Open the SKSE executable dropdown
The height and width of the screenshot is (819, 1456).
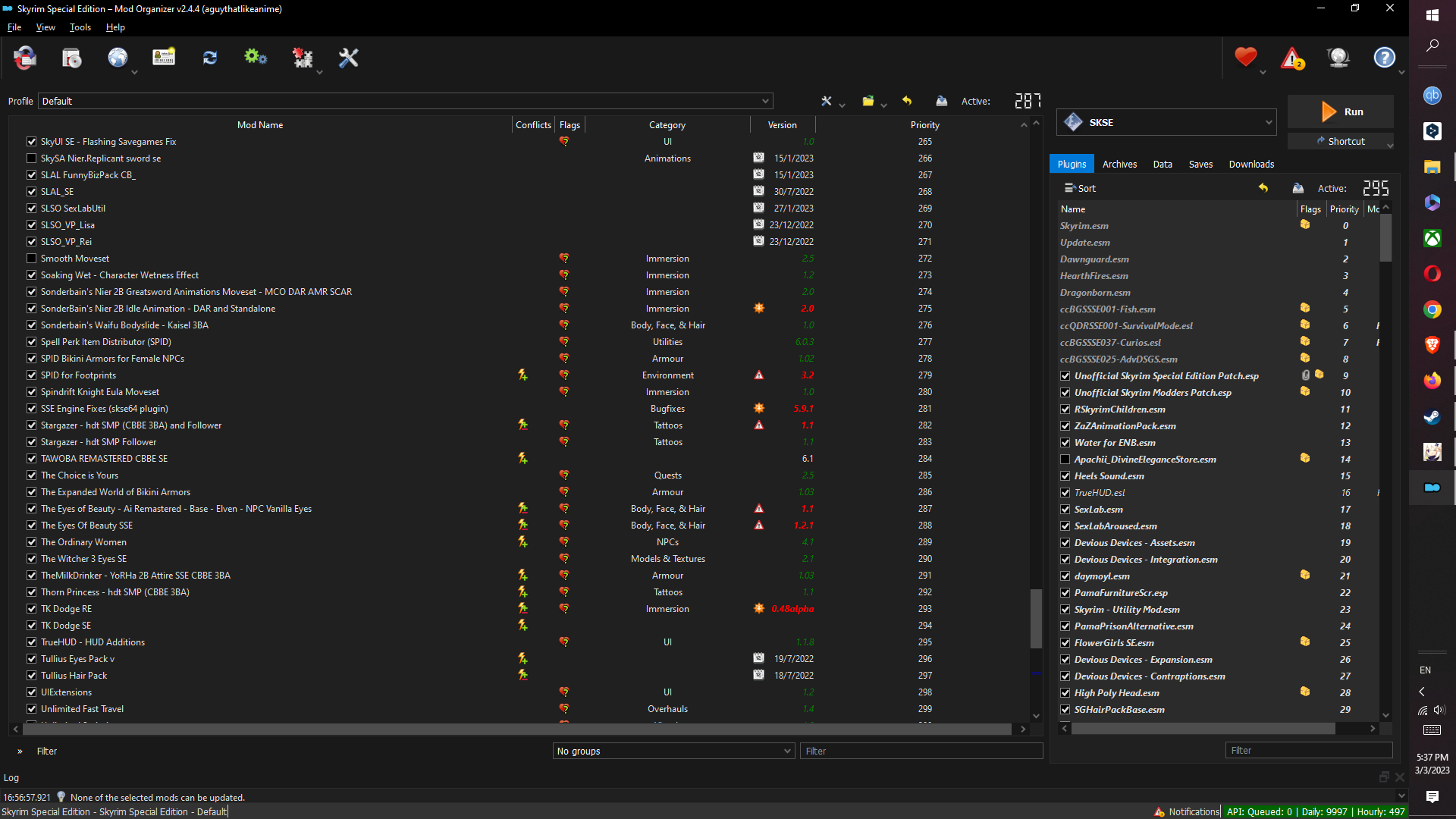(x=1166, y=122)
